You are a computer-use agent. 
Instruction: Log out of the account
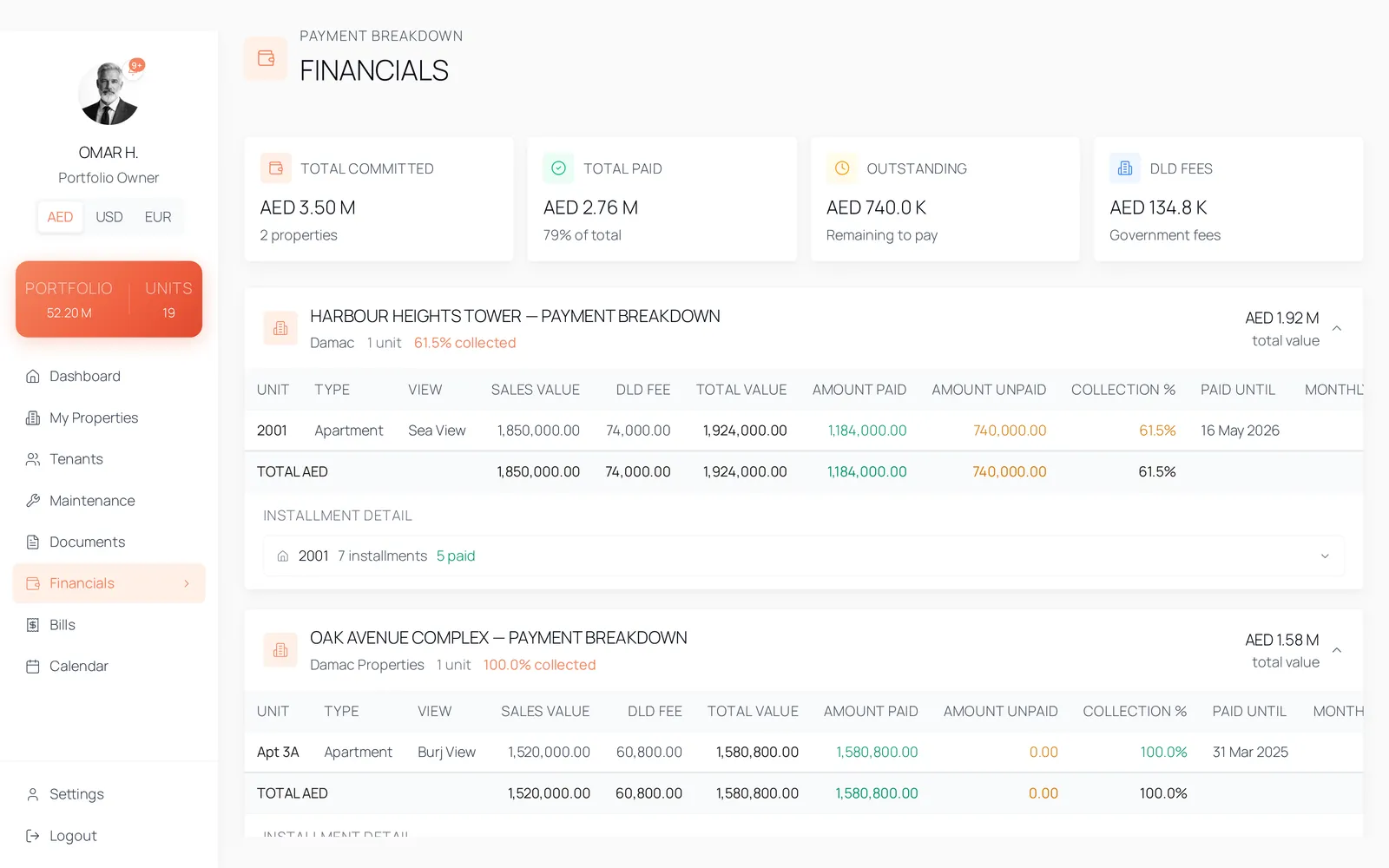(x=109, y=836)
